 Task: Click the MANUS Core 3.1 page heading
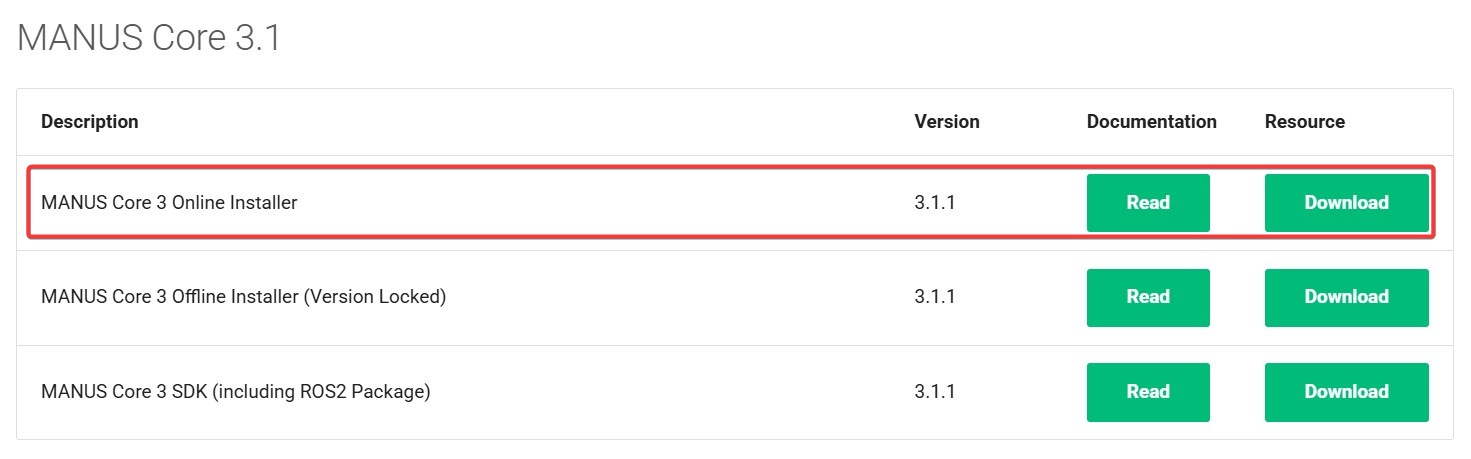[x=149, y=39]
